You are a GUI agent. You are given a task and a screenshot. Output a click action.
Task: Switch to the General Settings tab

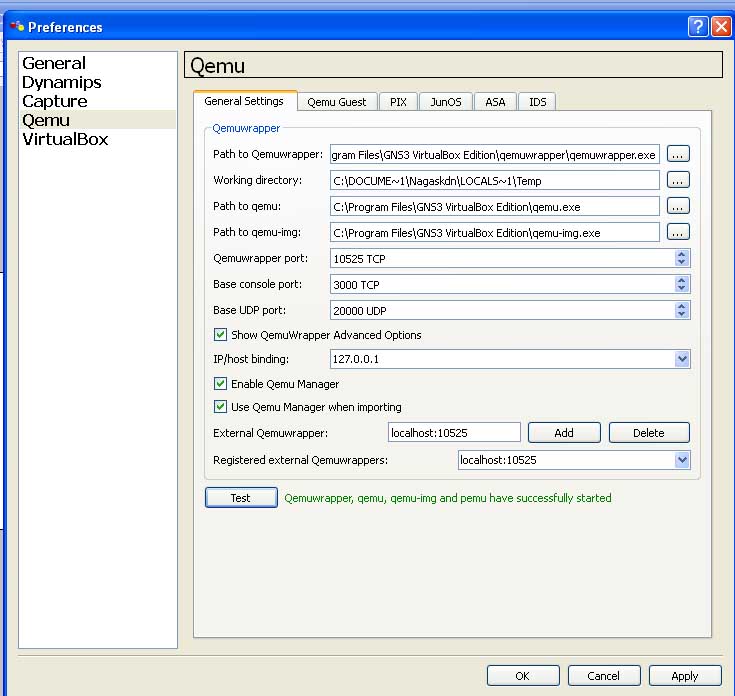(244, 101)
